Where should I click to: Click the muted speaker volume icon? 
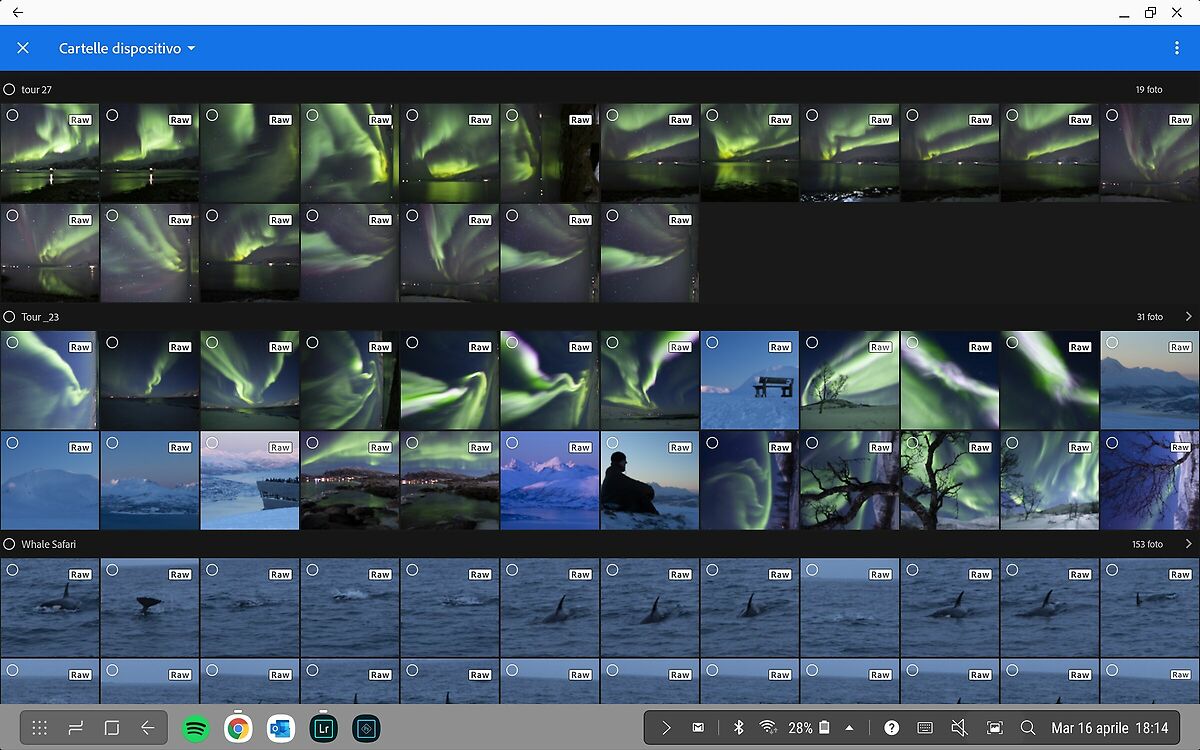959,728
